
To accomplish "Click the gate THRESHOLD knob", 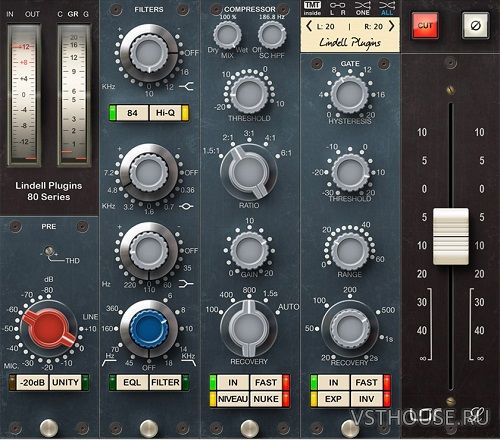I will (x=350, y=173).
